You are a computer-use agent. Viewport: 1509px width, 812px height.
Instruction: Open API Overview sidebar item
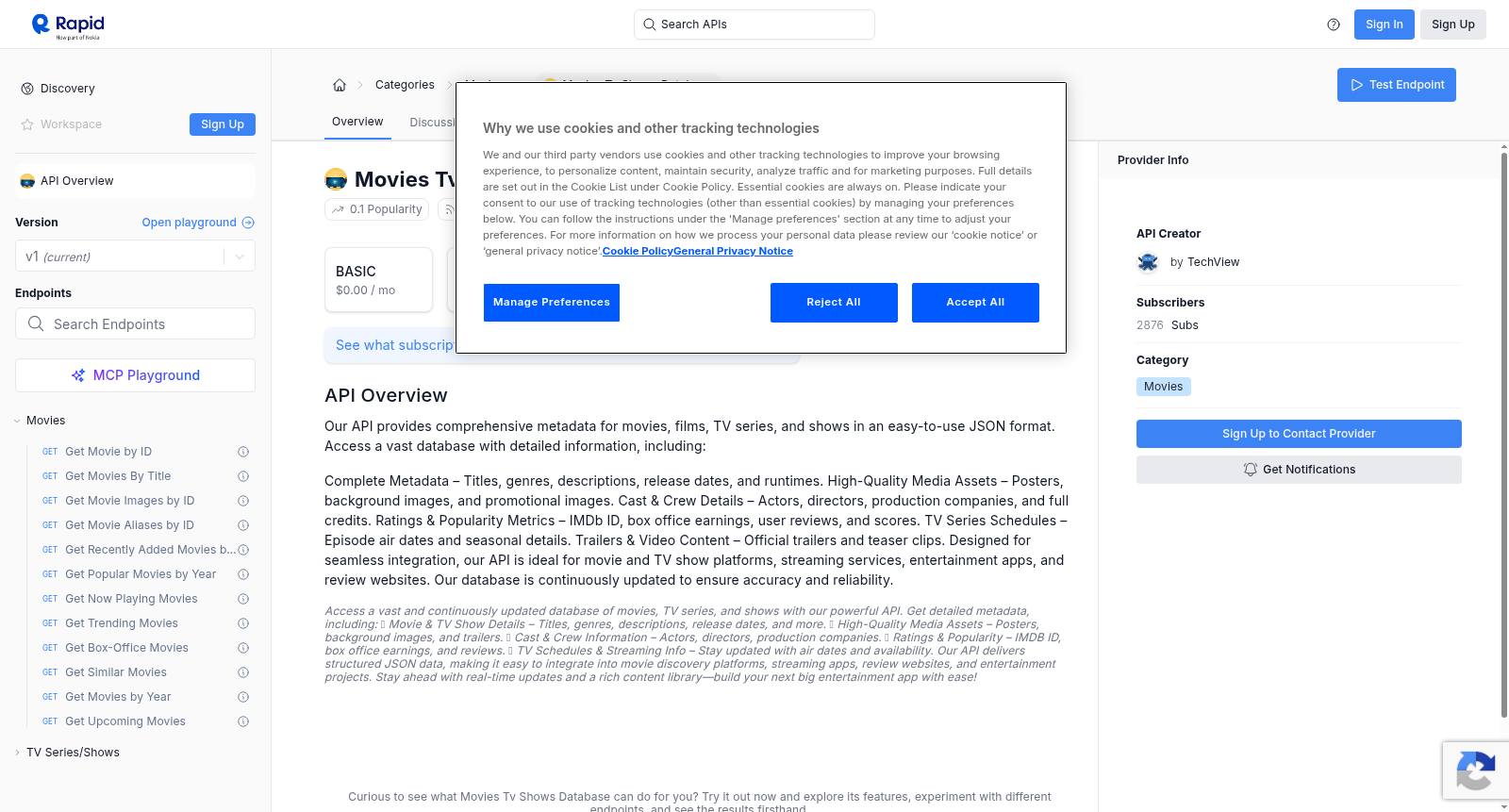coord(135,181)
